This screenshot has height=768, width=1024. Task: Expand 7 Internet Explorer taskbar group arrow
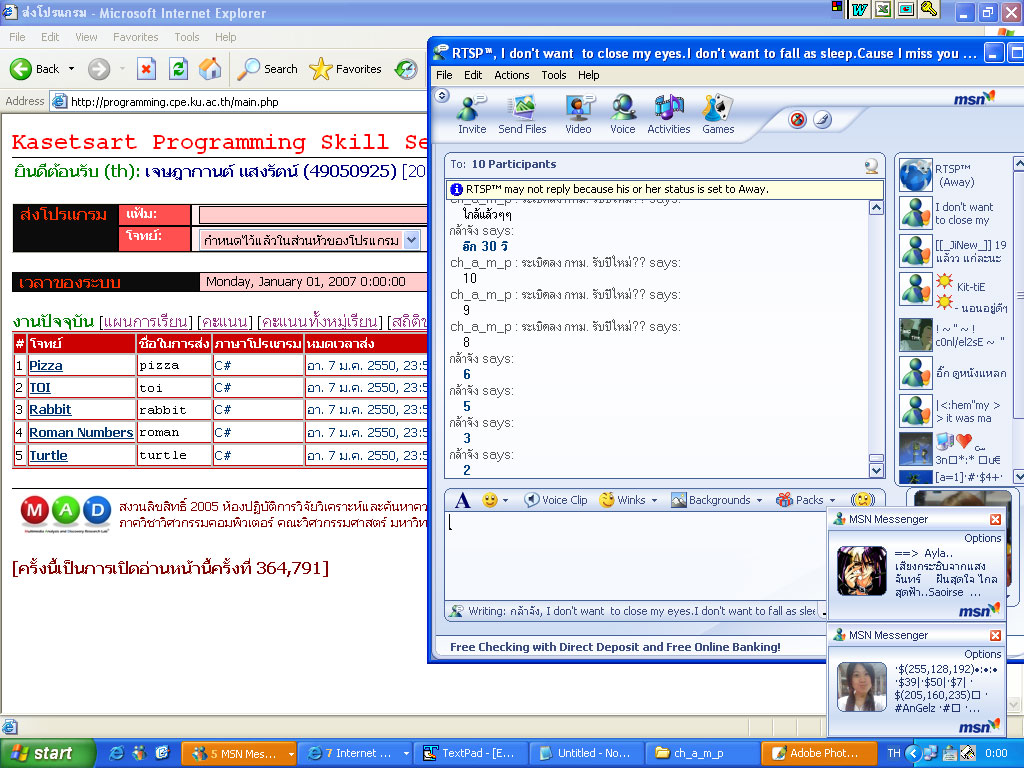406,754
